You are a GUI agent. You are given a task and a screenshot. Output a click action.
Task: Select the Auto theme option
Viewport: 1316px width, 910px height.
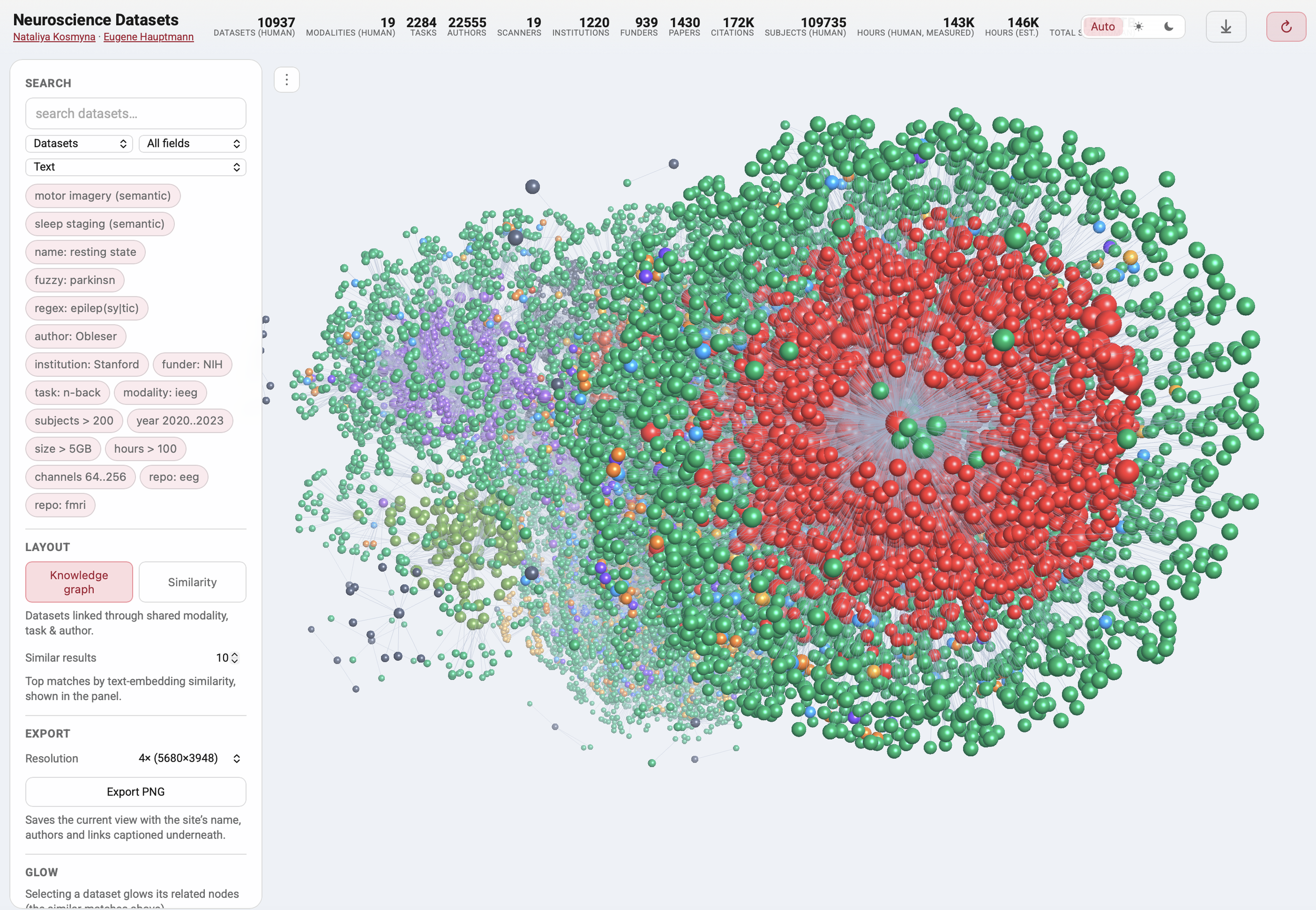point(1102,27)
